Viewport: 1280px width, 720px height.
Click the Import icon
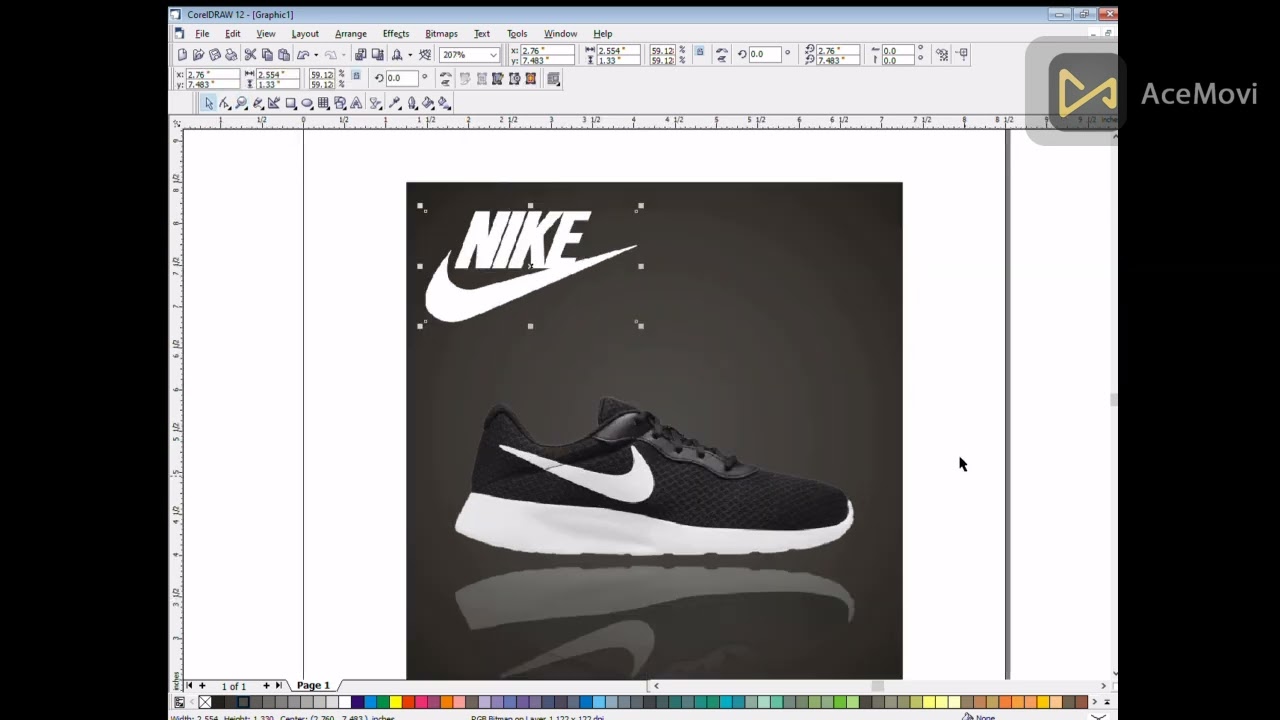click(x=360, y=54)
